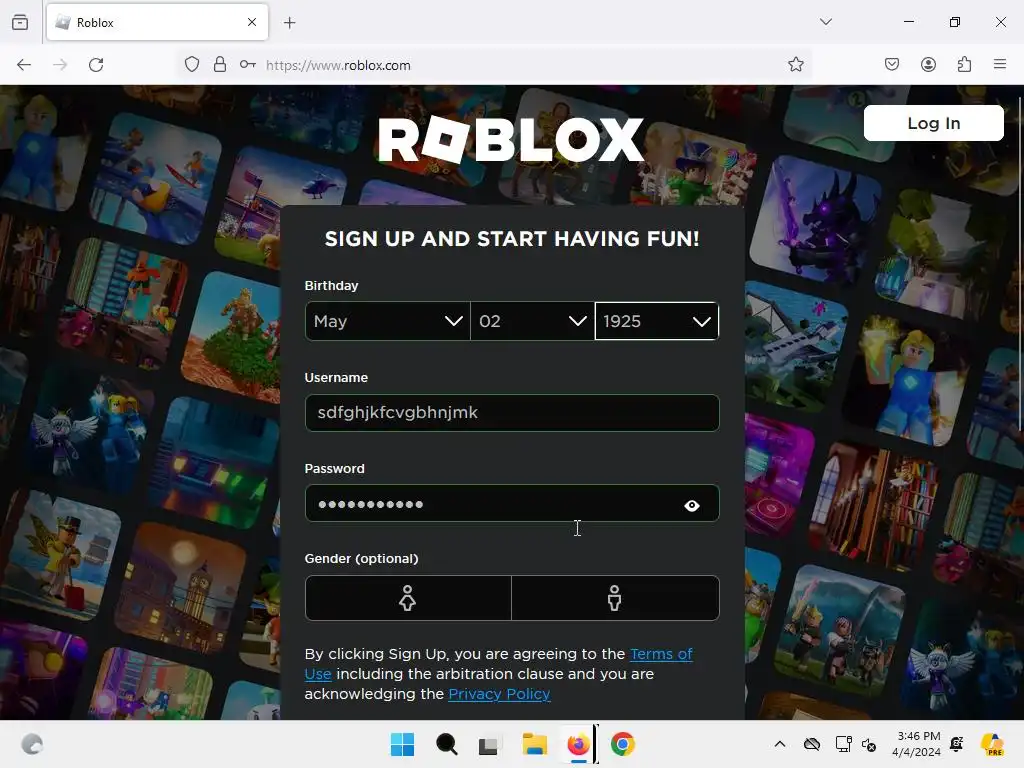
Task: Click the Log In button
Action: (x=934, y=123)
